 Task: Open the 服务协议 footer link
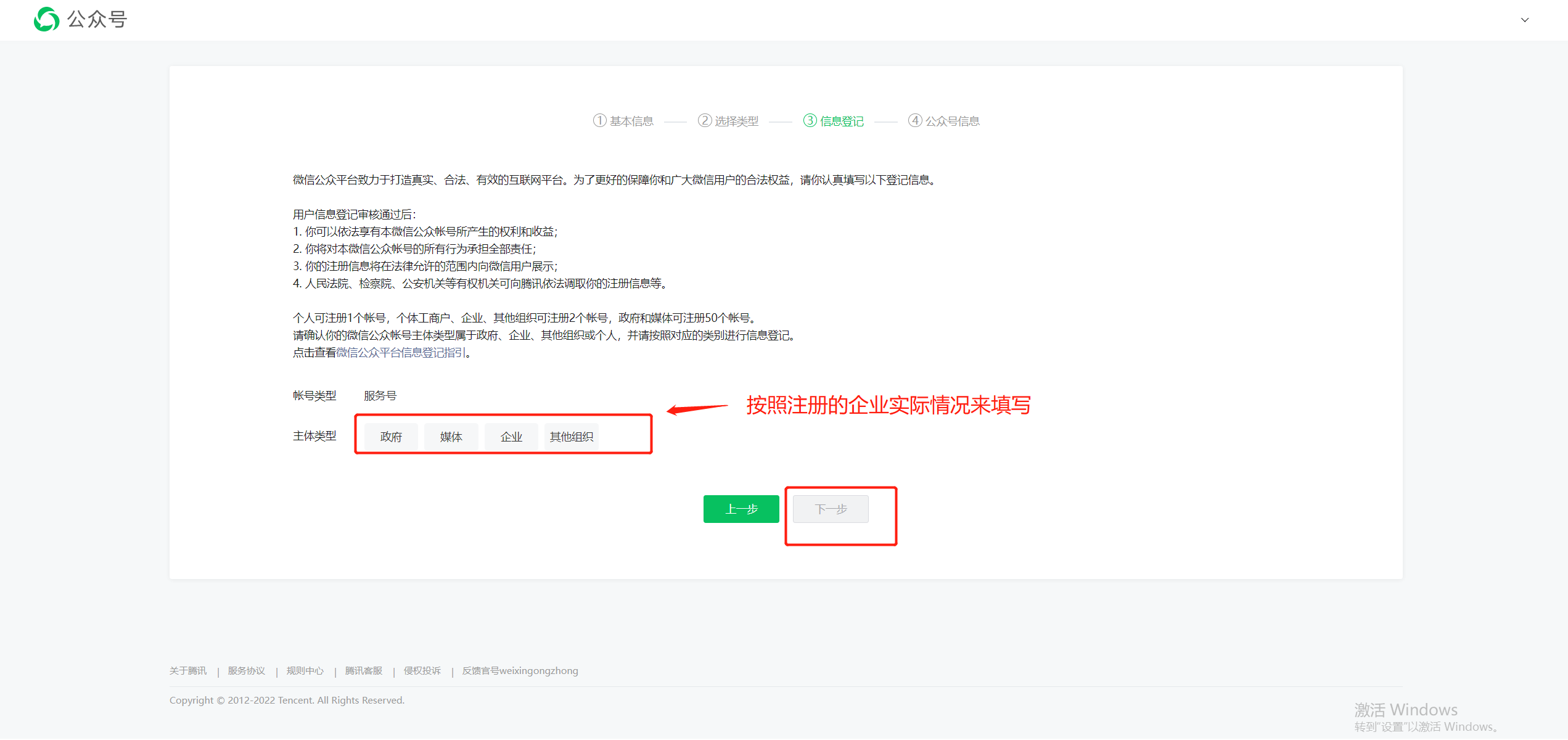[x=247, y=671]
